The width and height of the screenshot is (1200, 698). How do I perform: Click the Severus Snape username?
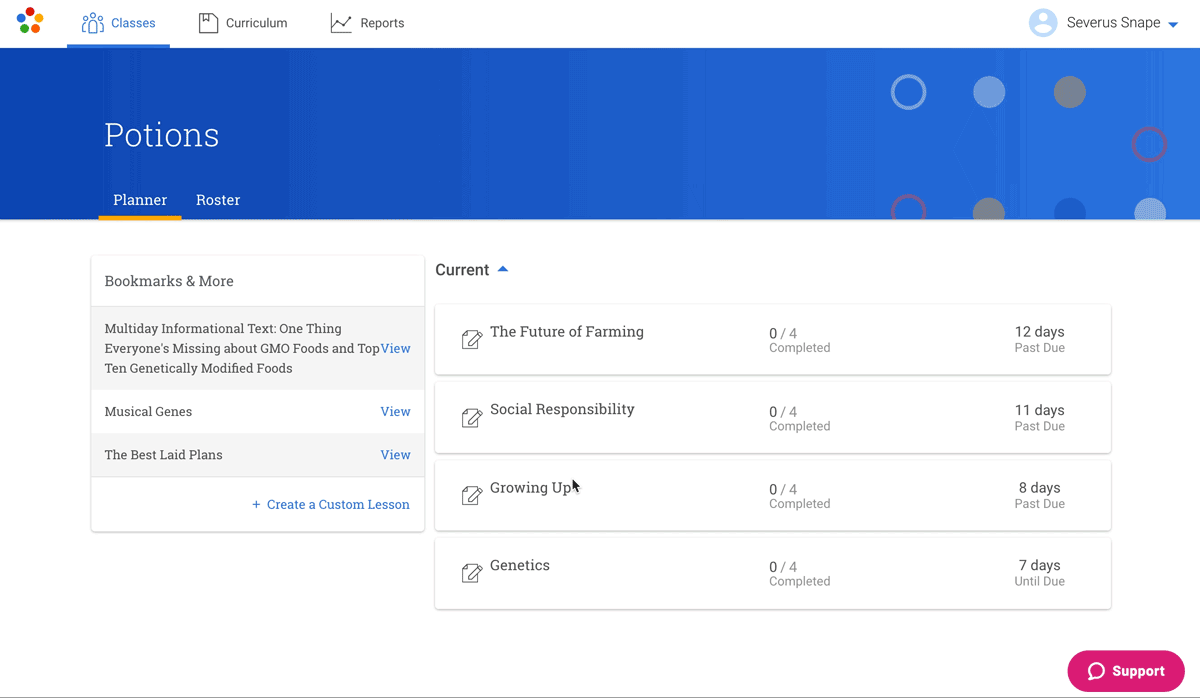point(1114,23)
